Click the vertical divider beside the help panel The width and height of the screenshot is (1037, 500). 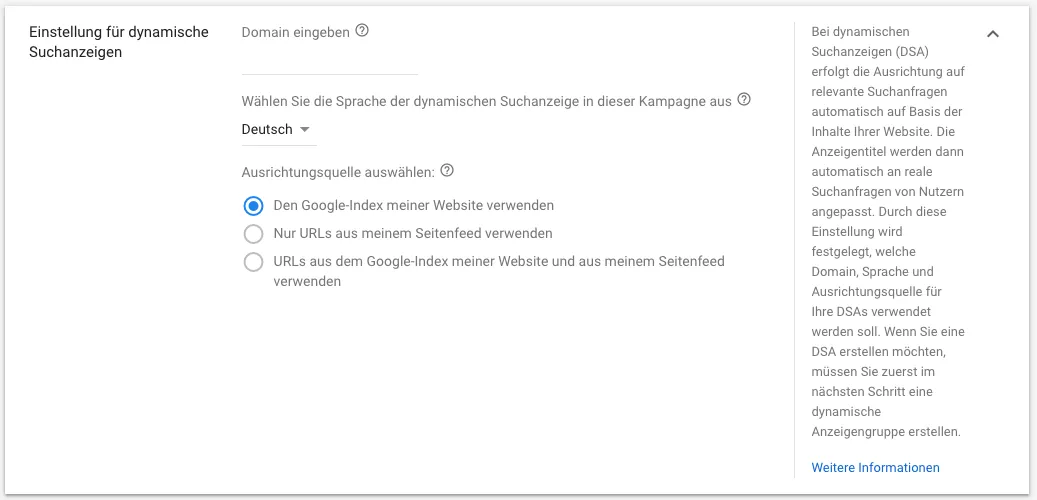coord(794,250)
